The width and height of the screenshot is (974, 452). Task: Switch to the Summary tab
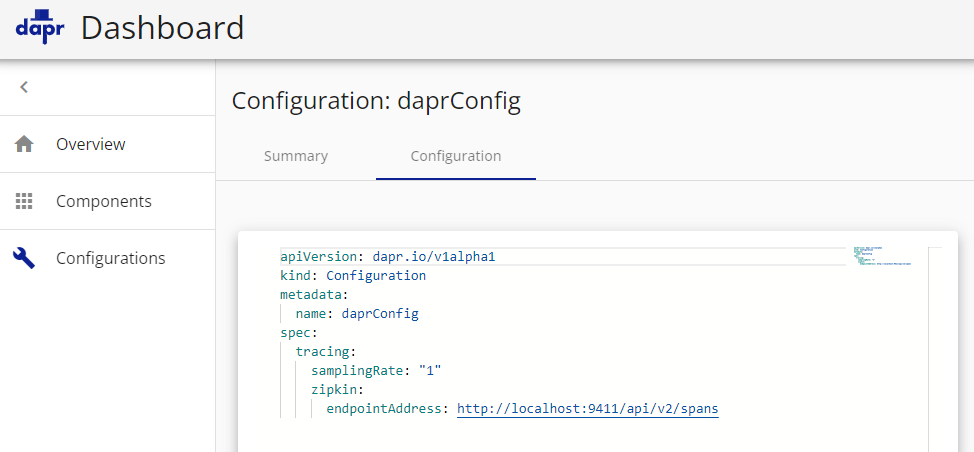tap(295, 156)
